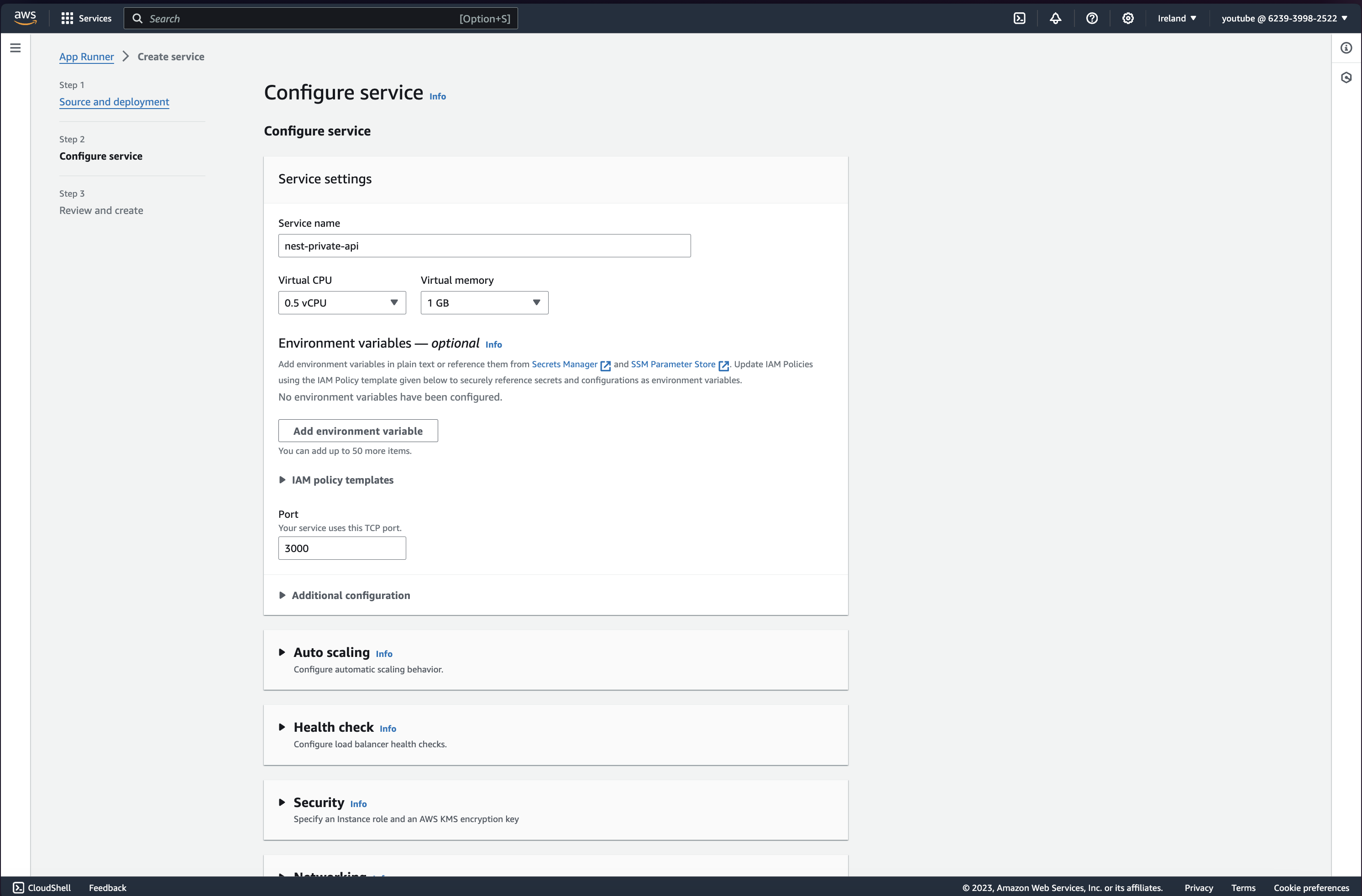Select the Virtual CPU dropdown
Image resolution: width=1362 pixels, height=896 pixels.
tap(341, 303)
